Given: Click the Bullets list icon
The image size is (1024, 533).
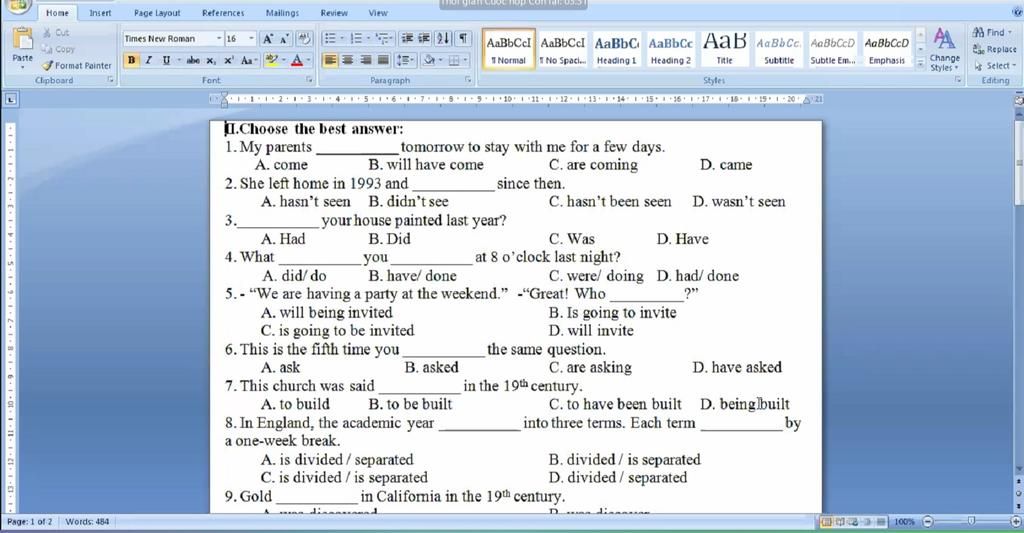Looking at the screenshot, I should pos(332,39).
